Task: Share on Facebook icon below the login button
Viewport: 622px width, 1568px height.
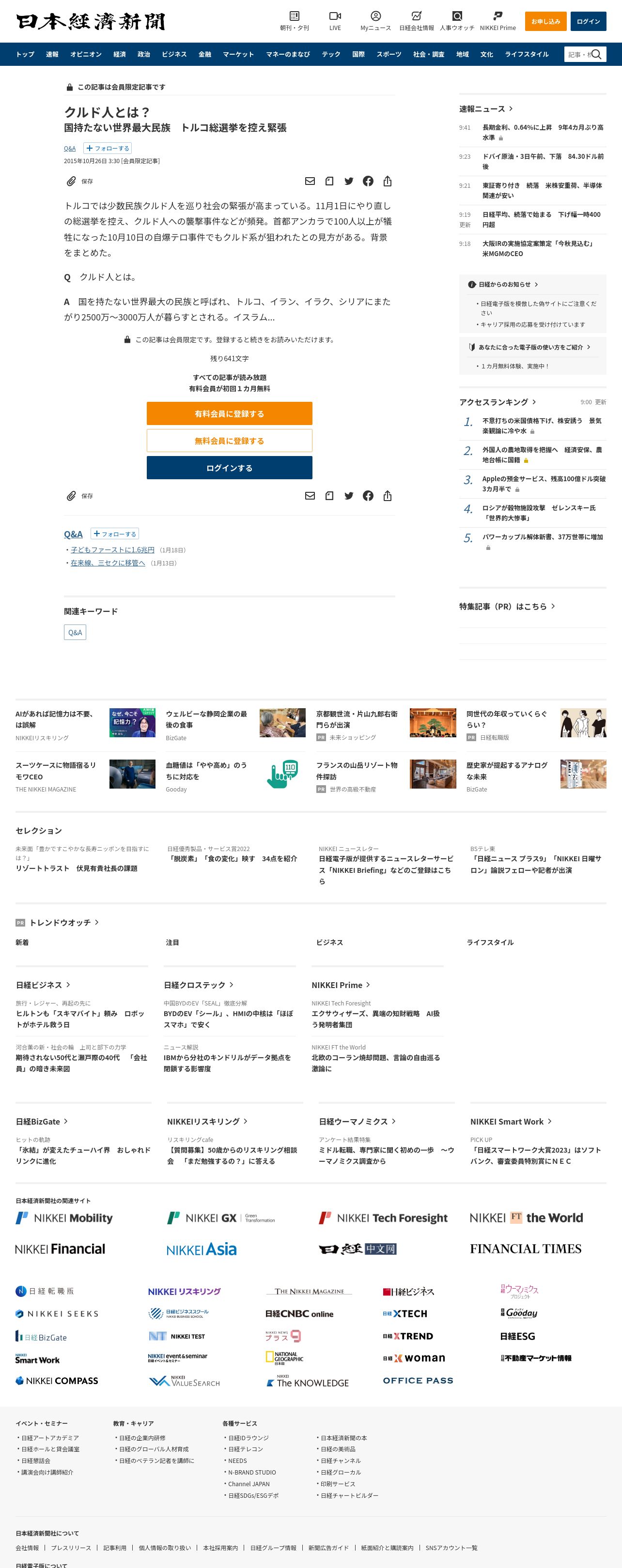Action: click(368, 496)
